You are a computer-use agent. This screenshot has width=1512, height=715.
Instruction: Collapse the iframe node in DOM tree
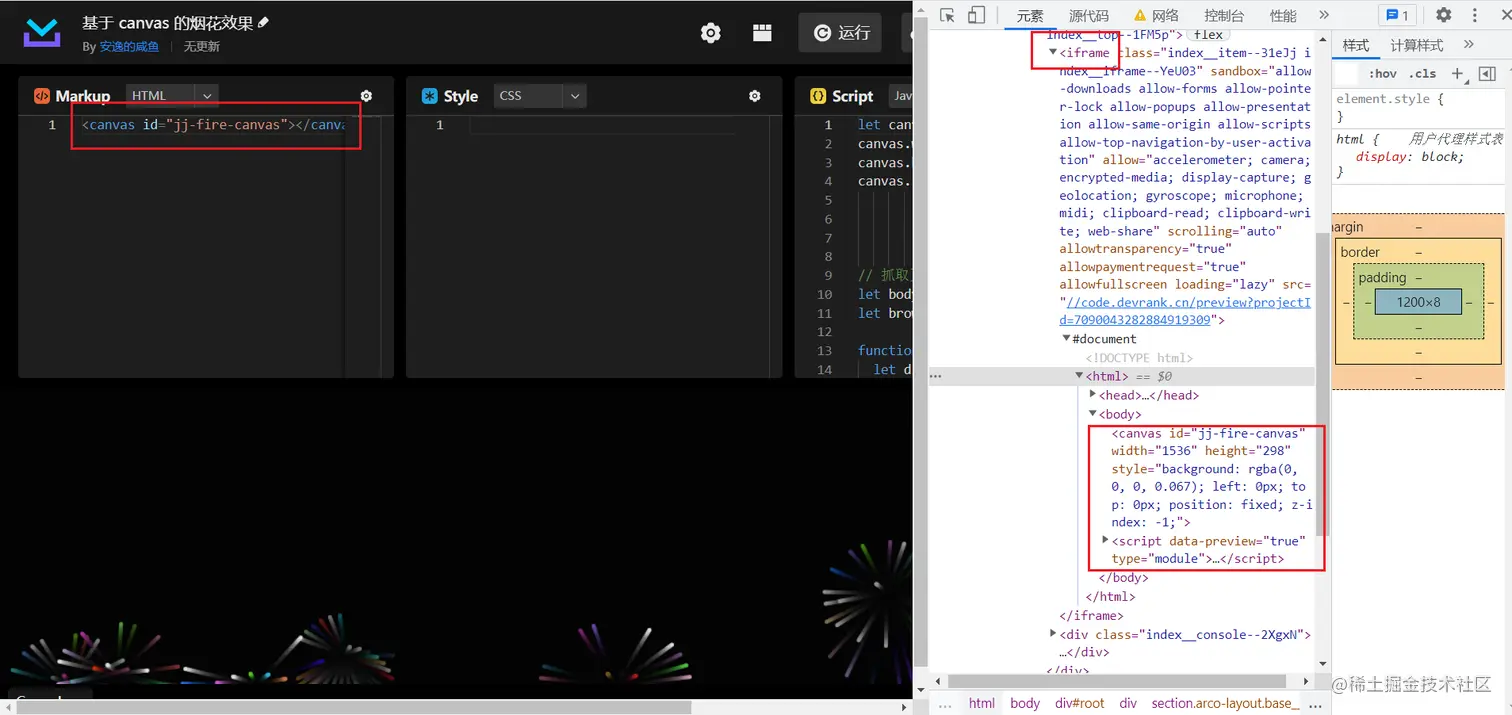point(1052,51)
